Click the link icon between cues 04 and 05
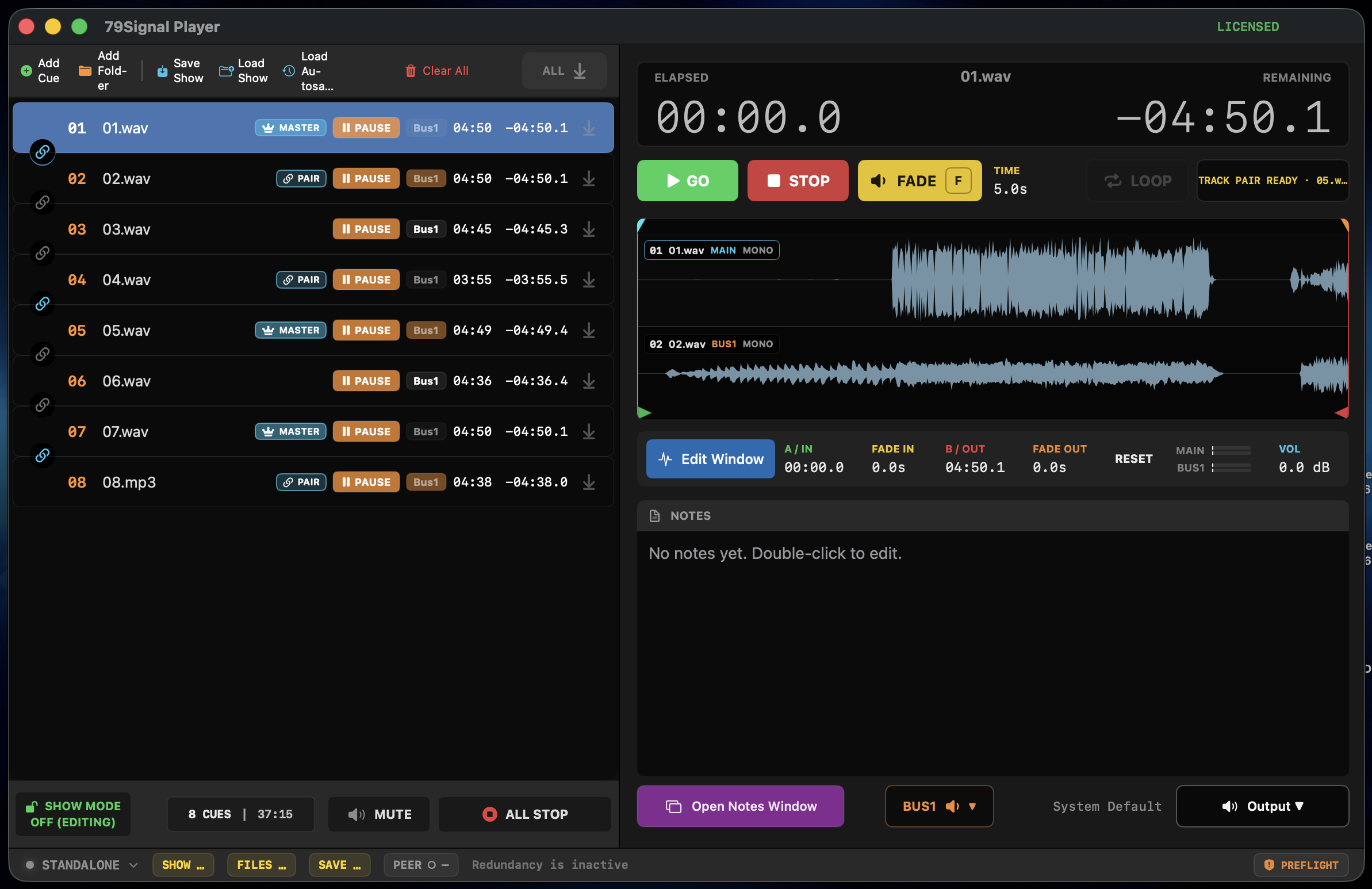 [42, 304]
